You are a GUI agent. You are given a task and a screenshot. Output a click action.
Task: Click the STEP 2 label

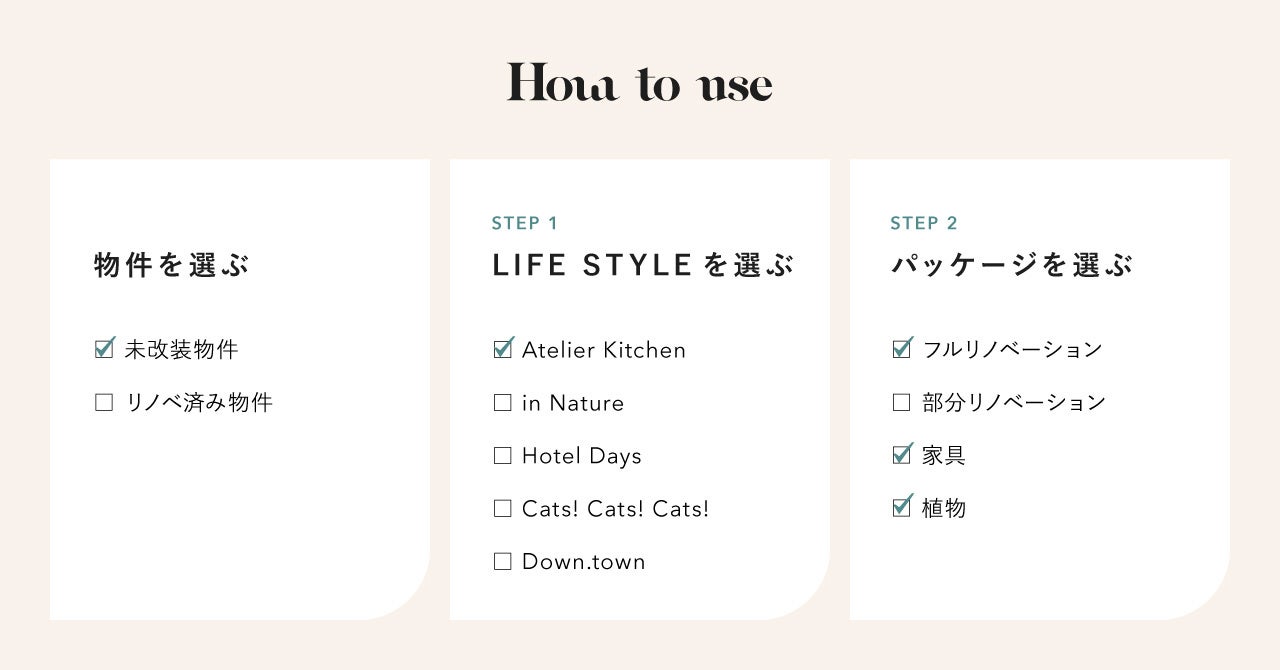pyautogui.click(x=924, y=223)
